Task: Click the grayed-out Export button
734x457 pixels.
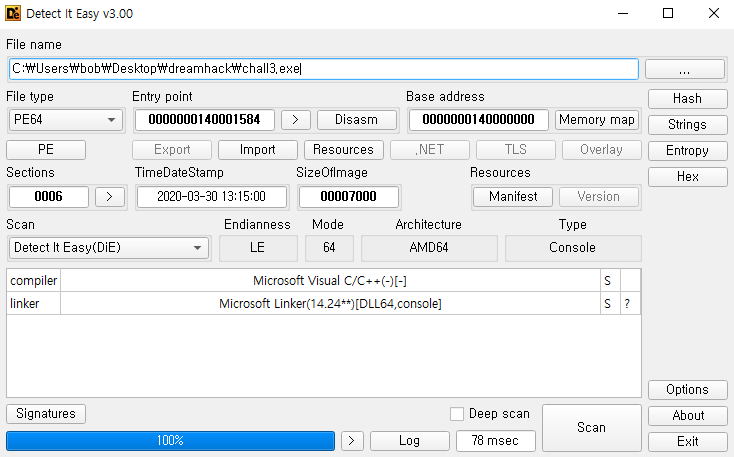Action: pyautogui.click(x=172, y=150)
